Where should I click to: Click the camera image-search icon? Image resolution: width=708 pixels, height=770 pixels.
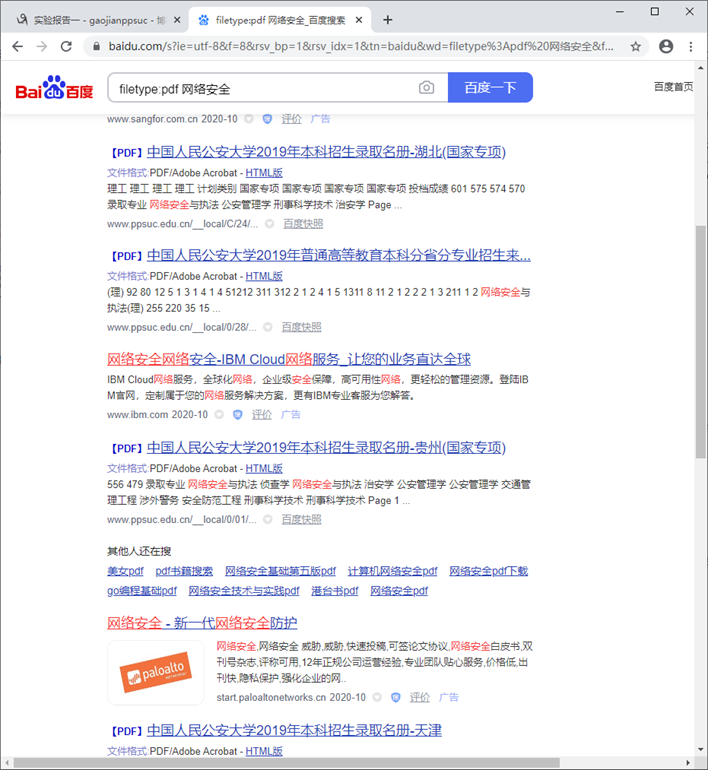426,87
